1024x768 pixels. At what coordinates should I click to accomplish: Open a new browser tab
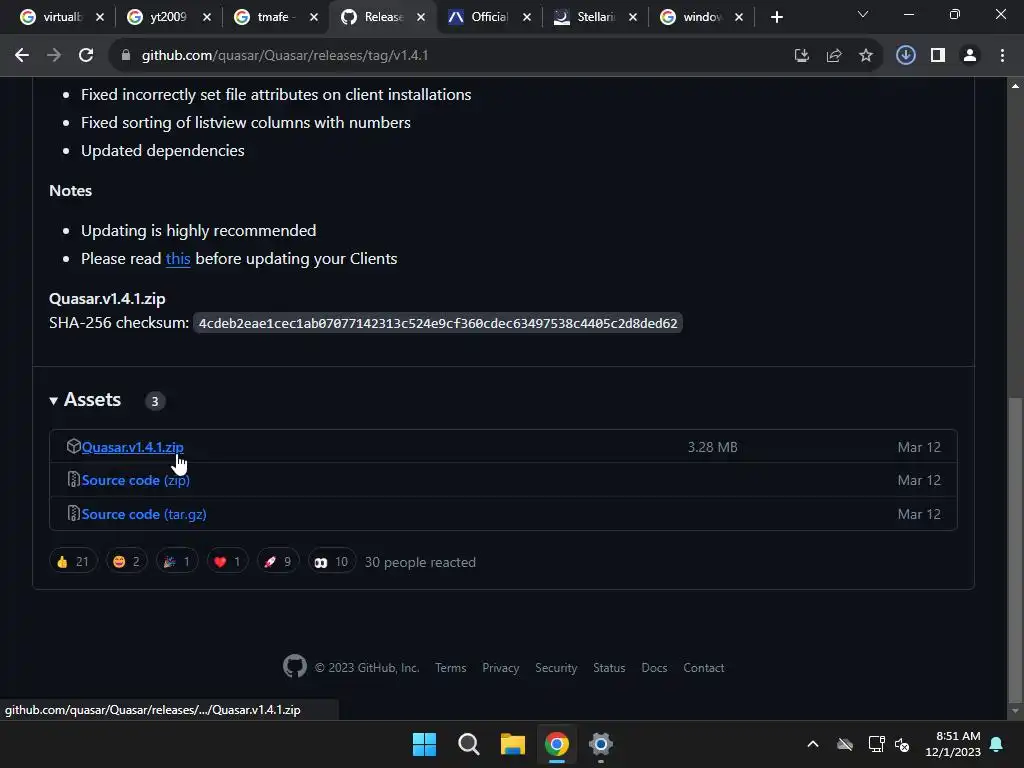776,17
